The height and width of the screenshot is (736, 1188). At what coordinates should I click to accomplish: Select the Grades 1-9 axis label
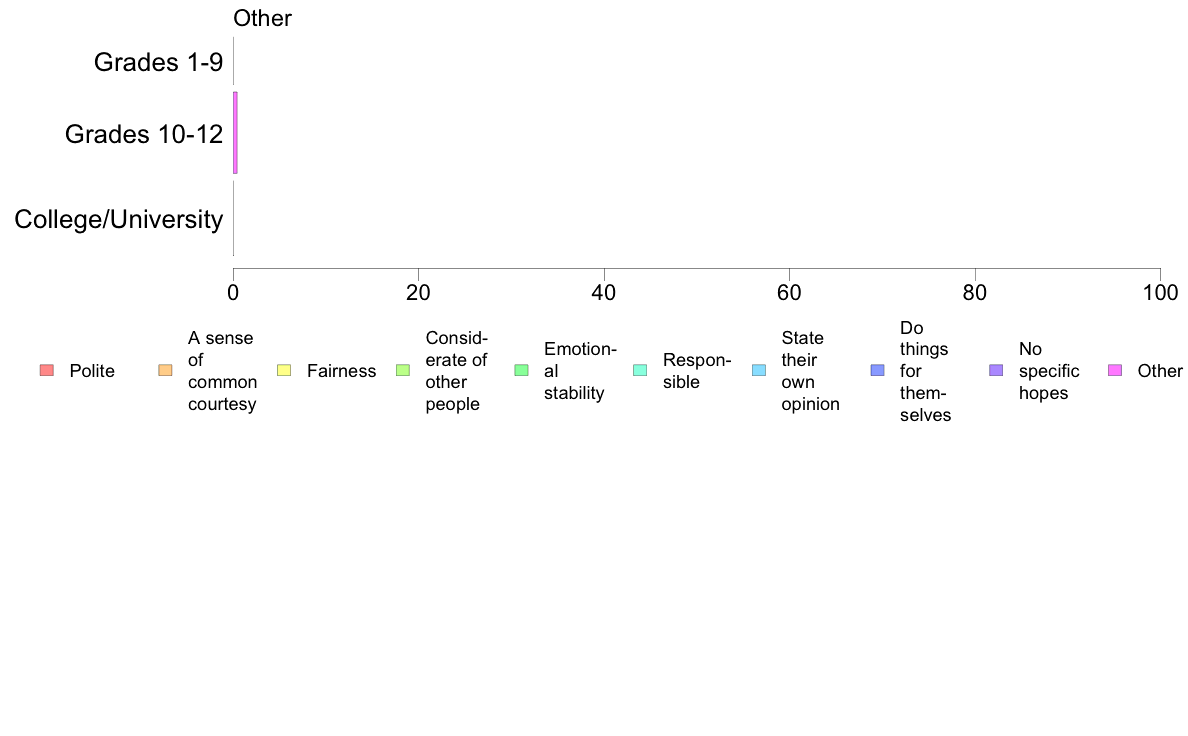[158, 62]
